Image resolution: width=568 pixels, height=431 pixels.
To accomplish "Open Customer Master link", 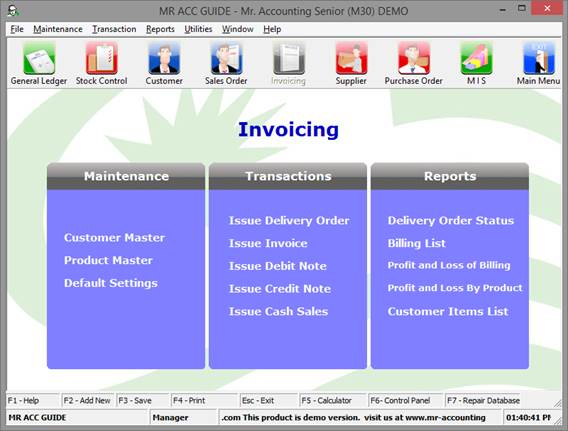I will pos(114,238).
